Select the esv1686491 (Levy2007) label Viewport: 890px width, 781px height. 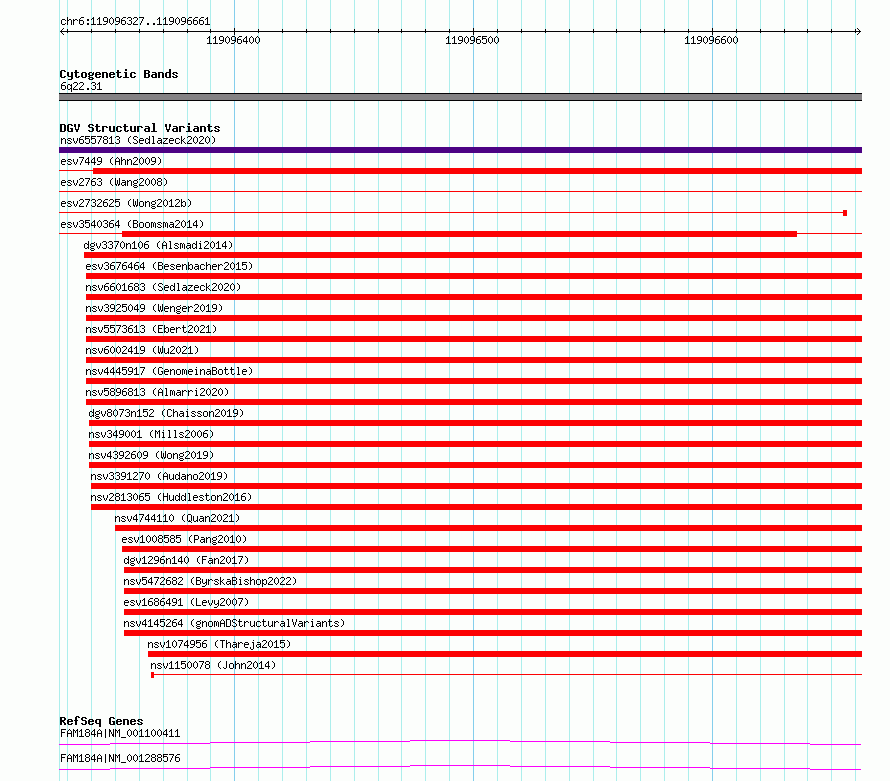[x=186, y=602]
